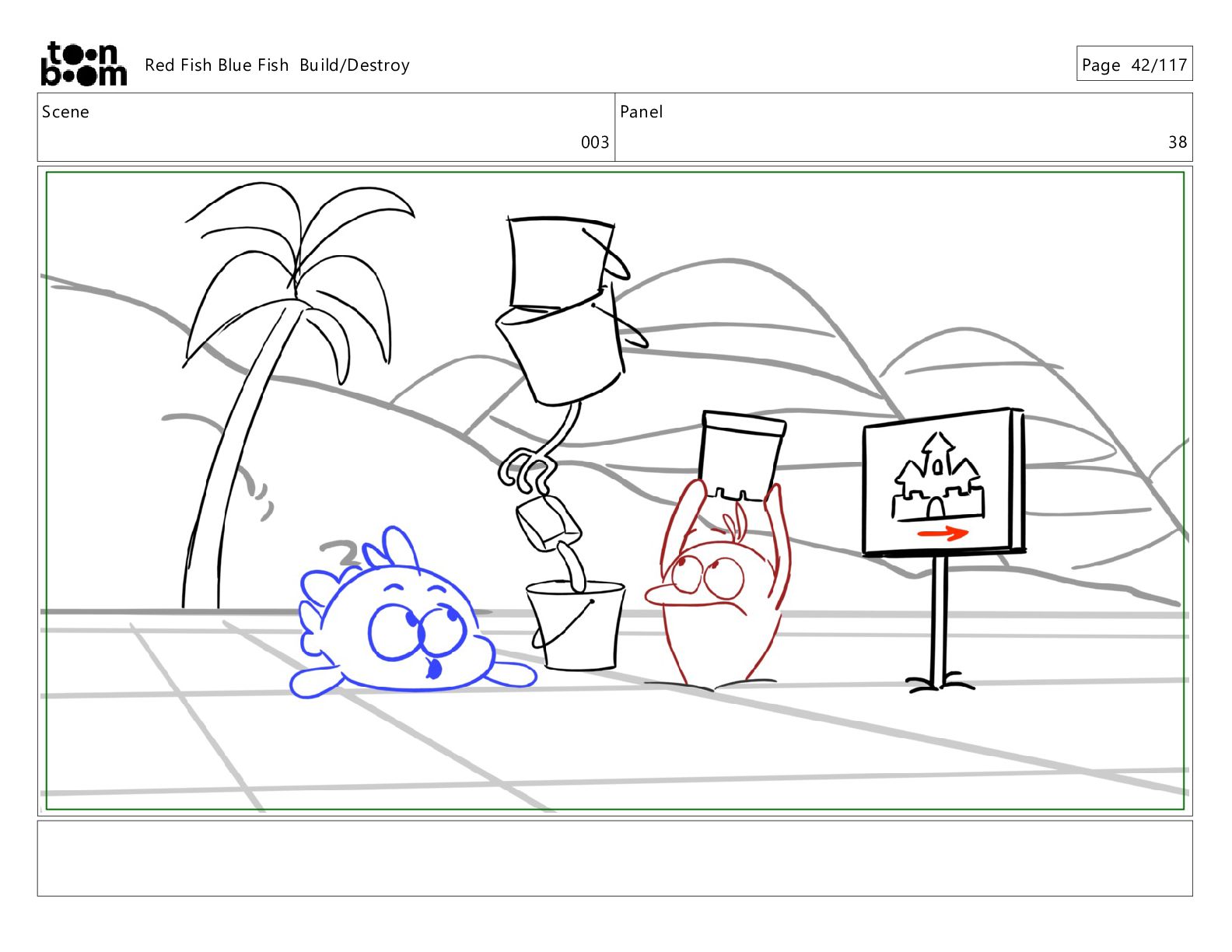This screenshot has height=952, width=1232.
Task: Select the title 'Red Fish Blue Fish Build/Destroy'
Action: pyautogui.click(x=277, y=65)
